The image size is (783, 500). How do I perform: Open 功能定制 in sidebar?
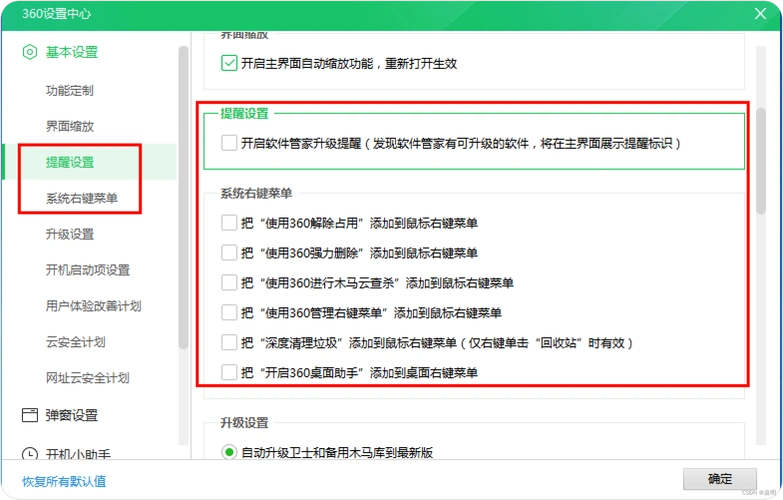(x=70, y=91)
